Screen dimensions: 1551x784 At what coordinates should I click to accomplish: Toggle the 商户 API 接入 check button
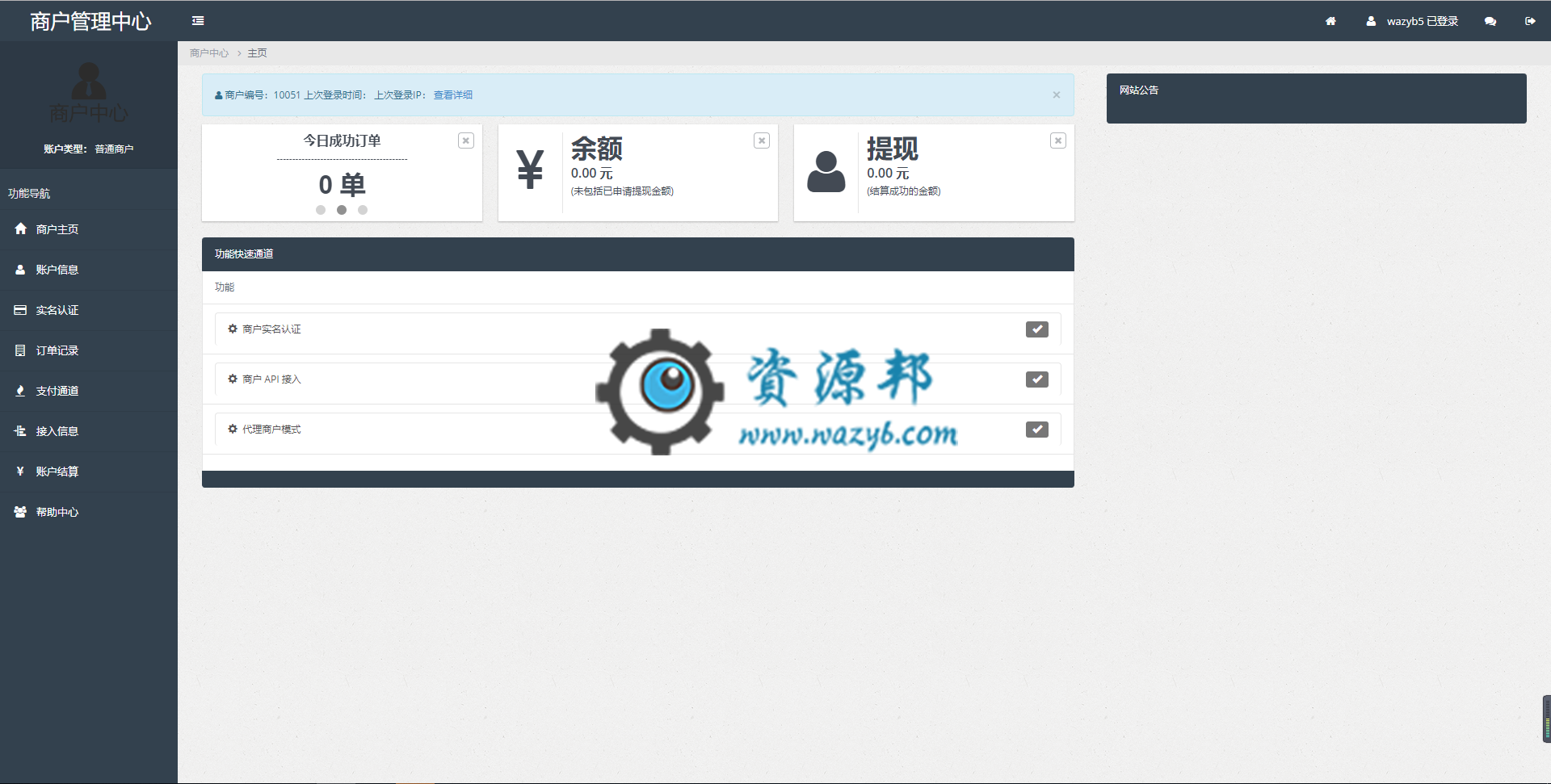1037,379
